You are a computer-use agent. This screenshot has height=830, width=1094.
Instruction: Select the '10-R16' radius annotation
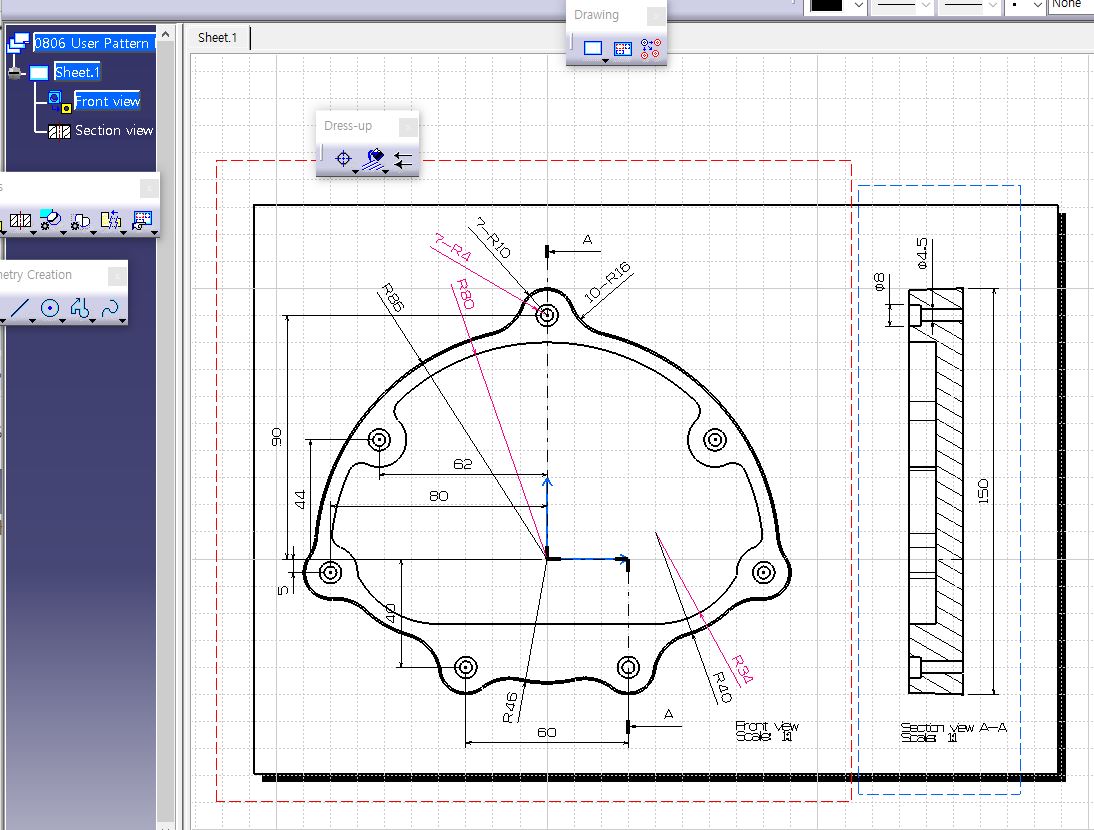point(607,282)
